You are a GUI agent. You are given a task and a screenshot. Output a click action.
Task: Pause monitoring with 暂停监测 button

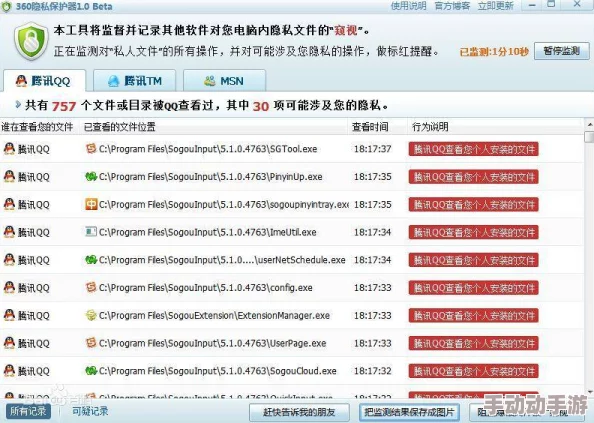click(561, 51)
